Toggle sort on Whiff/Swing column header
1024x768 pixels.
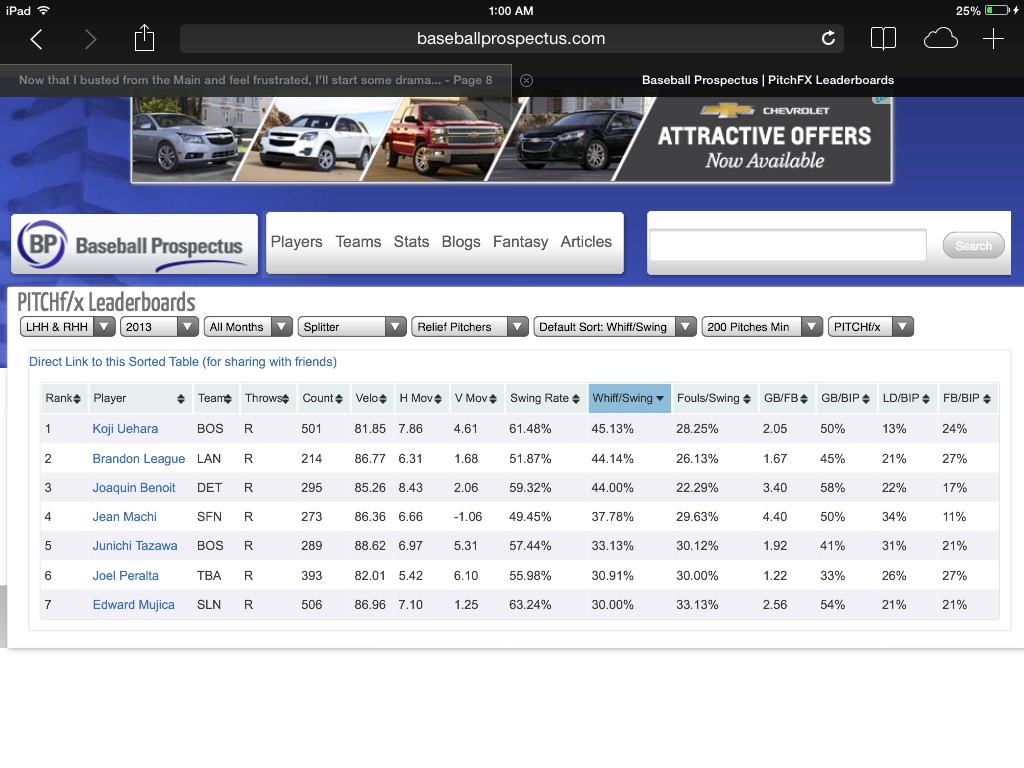[630, 398]
